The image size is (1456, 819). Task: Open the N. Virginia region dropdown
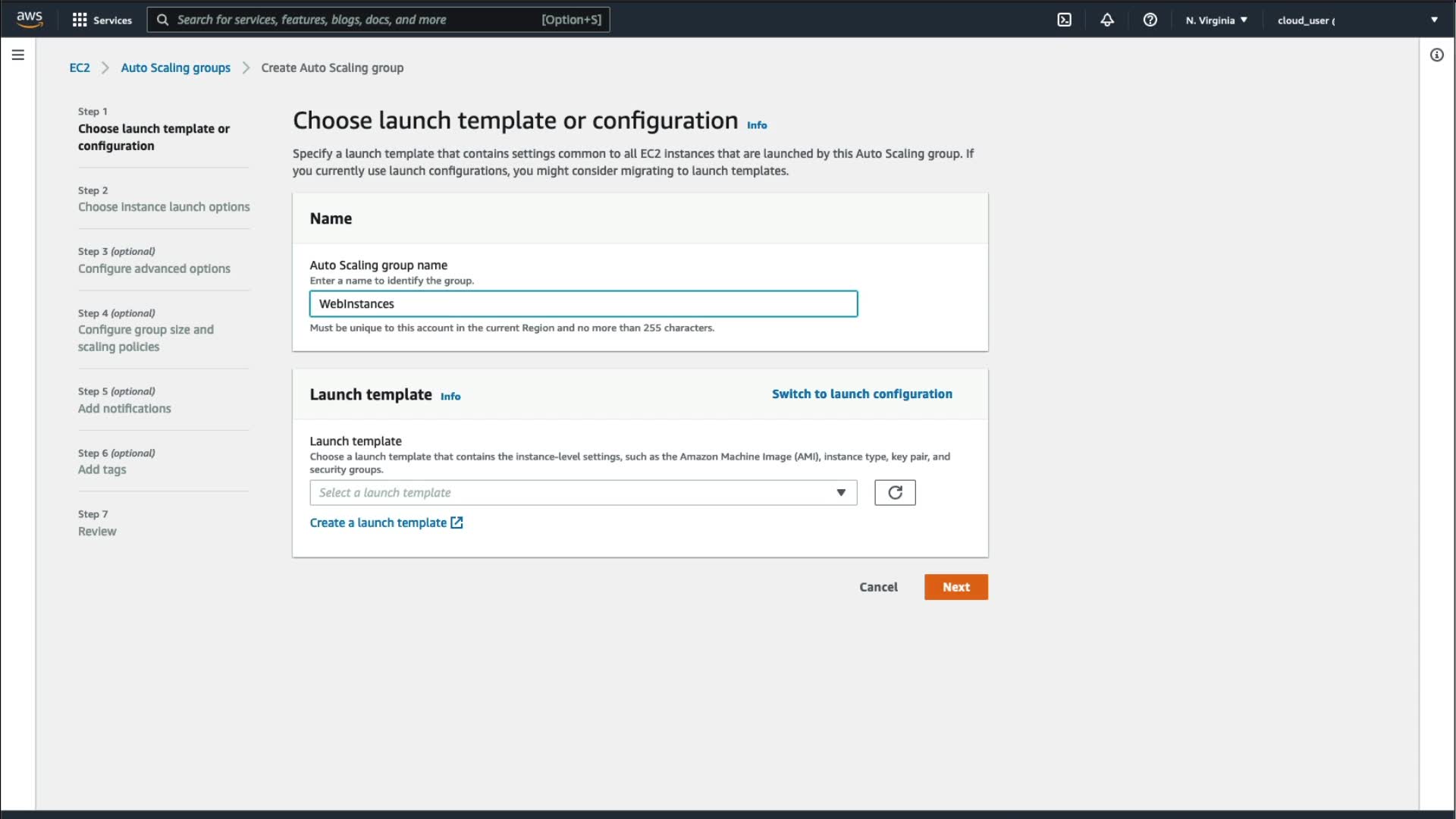tap(1216, 20)
